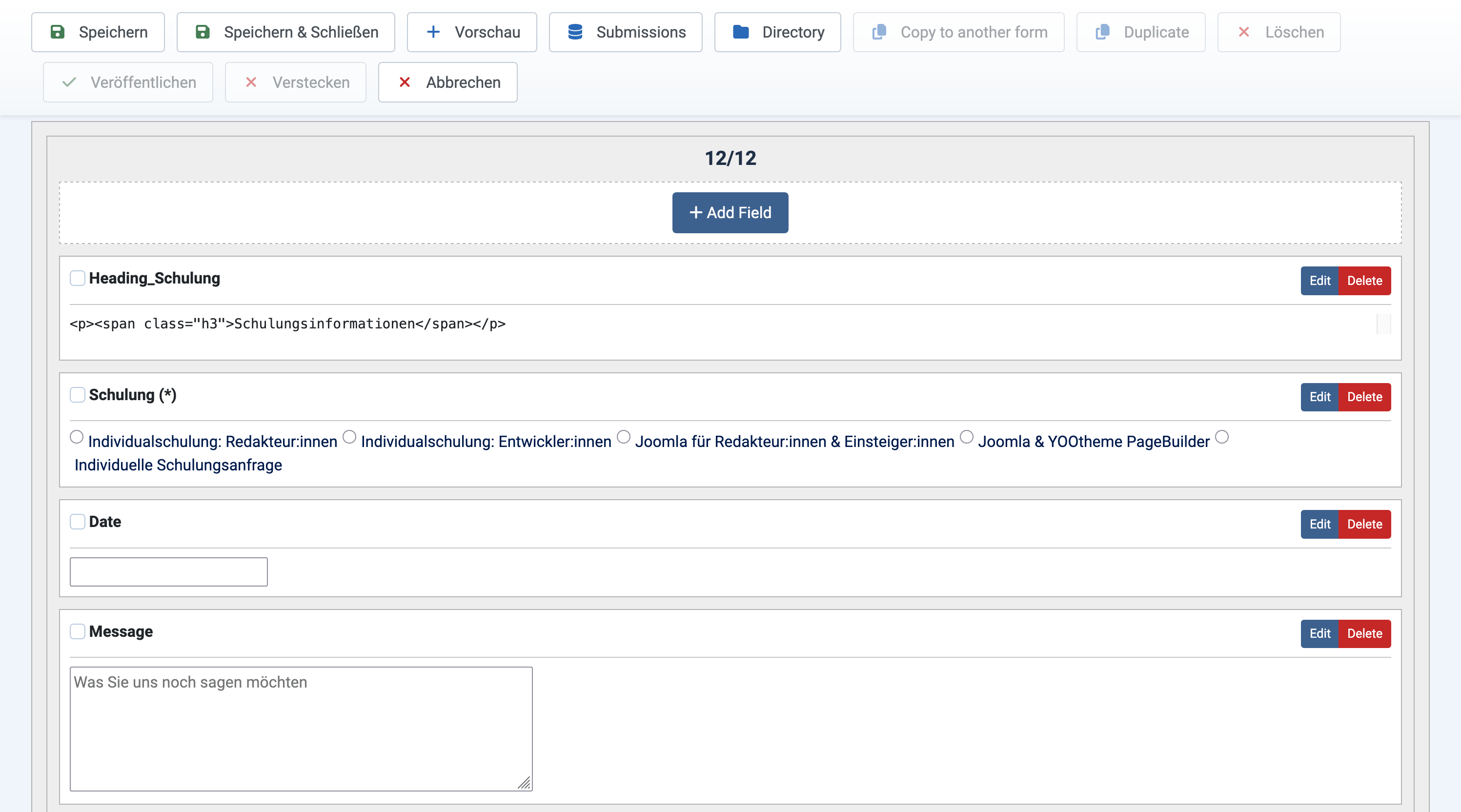
Task: Tick the Heading_Schulung checkbox
Action: pyautogui.click(x=78, y=279)
